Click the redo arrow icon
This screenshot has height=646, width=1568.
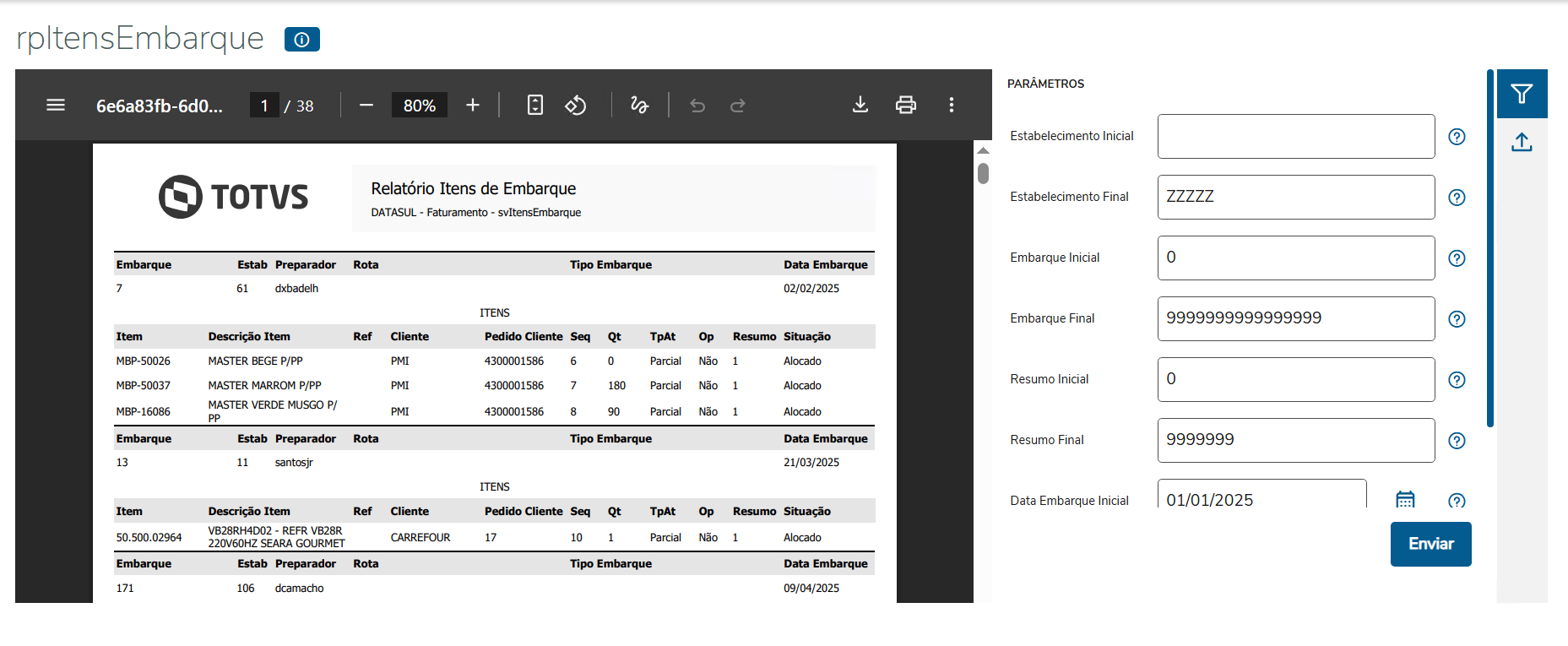point(738,106)
